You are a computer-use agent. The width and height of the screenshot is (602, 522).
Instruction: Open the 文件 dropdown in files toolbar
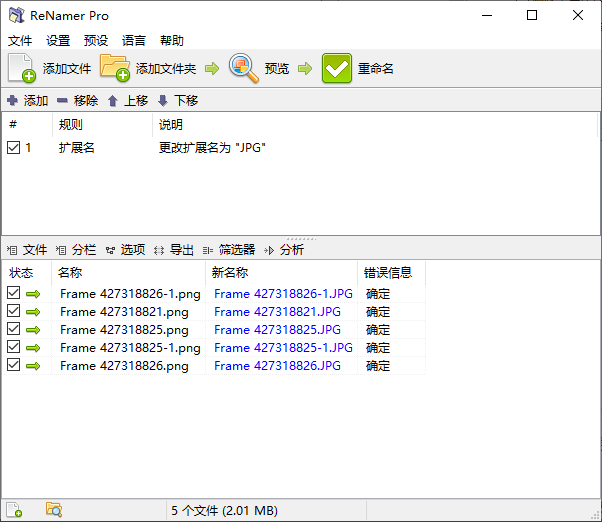pos(28,250)
